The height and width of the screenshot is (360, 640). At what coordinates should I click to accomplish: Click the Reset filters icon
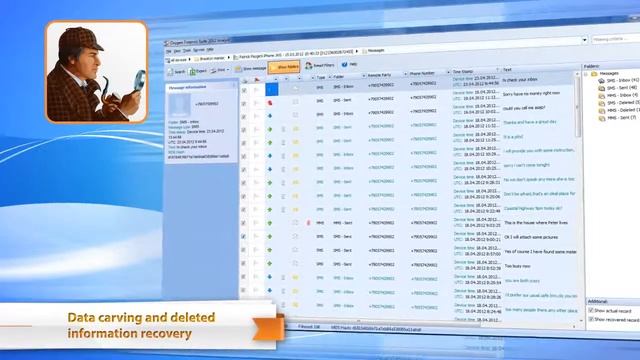coord(309,65)
